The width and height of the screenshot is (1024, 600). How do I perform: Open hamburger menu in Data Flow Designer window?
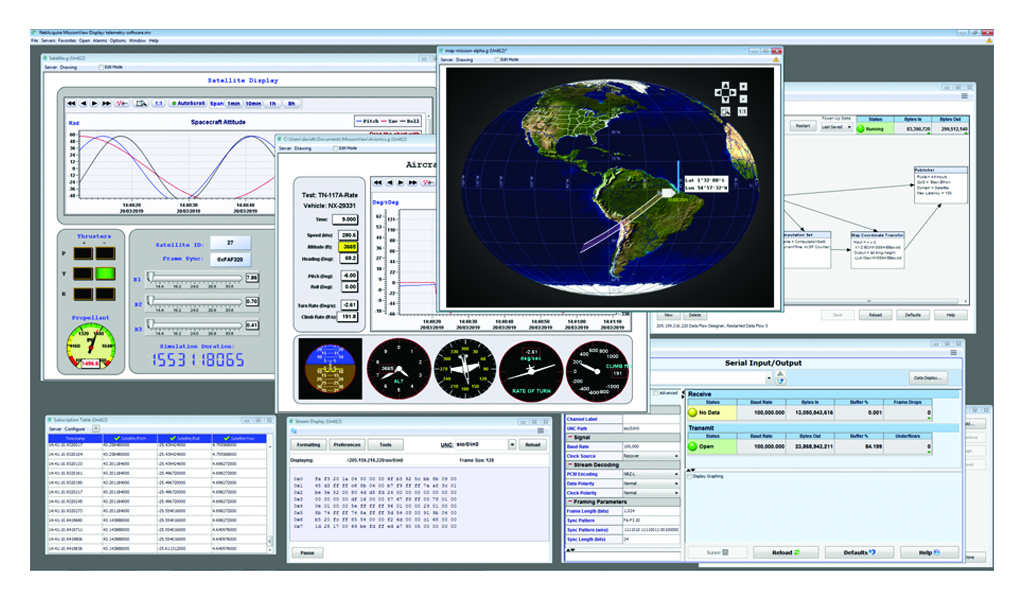click(x=965, y=96)
